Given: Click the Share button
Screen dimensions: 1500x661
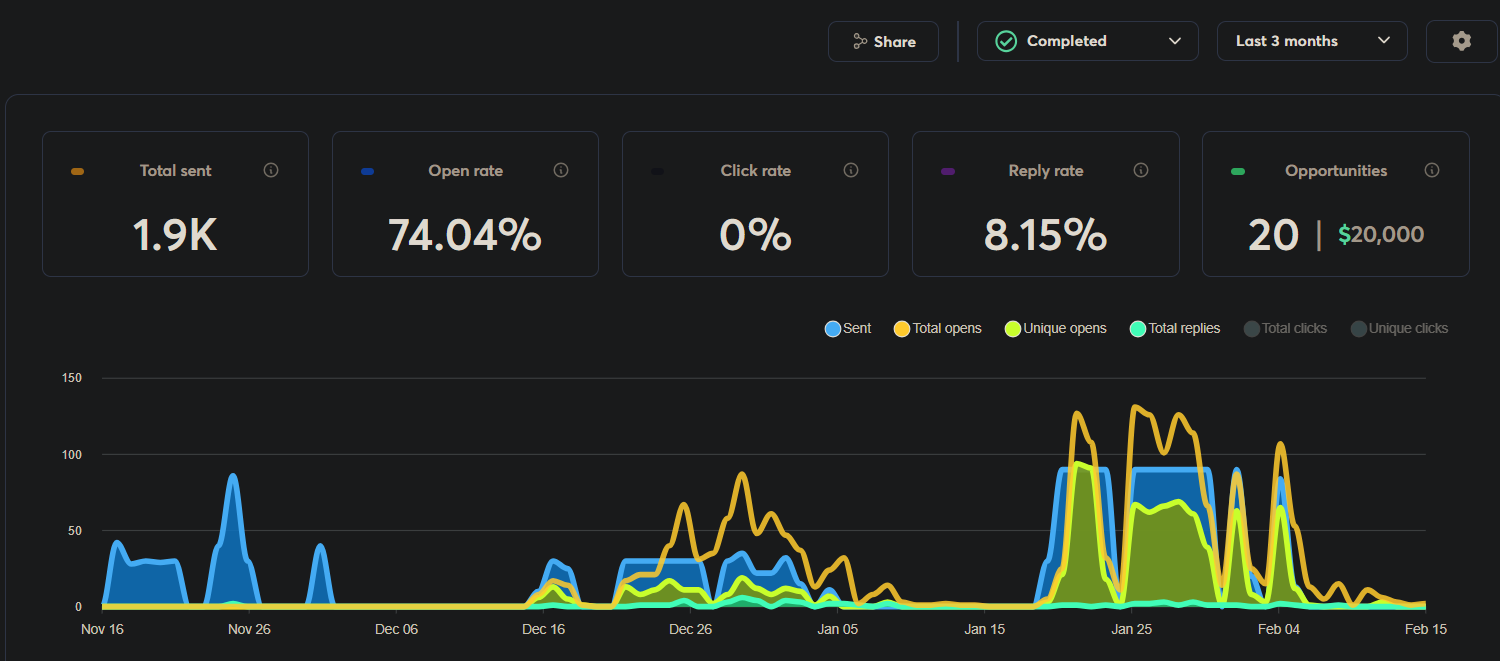Looking at the screenshot, I should [883, 41].
